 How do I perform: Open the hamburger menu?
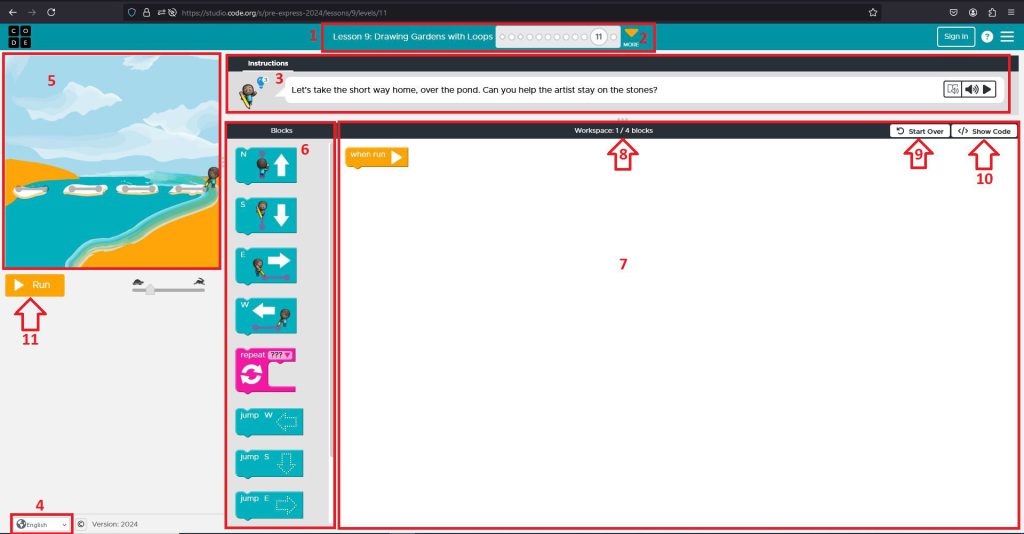pyautogui.click(x=1007, y=36)
